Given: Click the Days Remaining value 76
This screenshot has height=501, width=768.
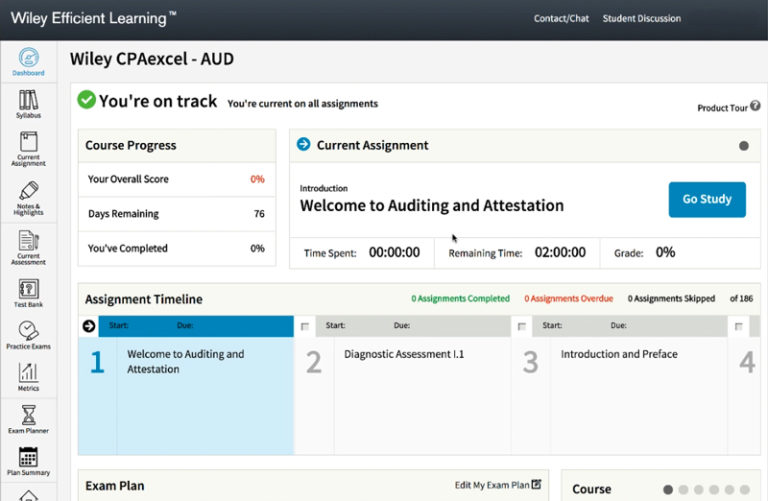Looking at the screenshot, I should coord(259,214).
